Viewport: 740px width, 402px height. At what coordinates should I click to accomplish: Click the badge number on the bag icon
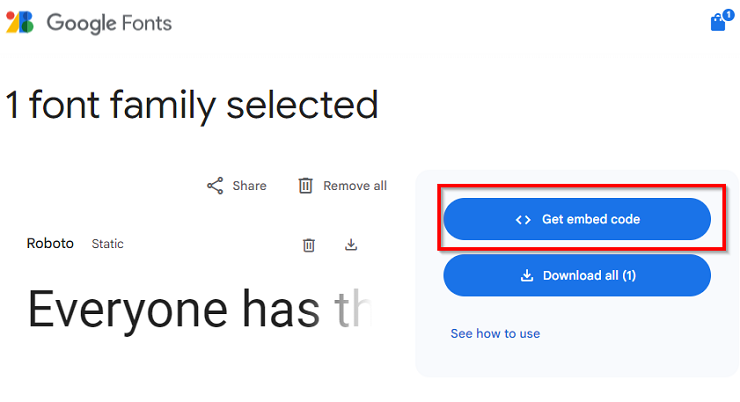tap(728, 15)
